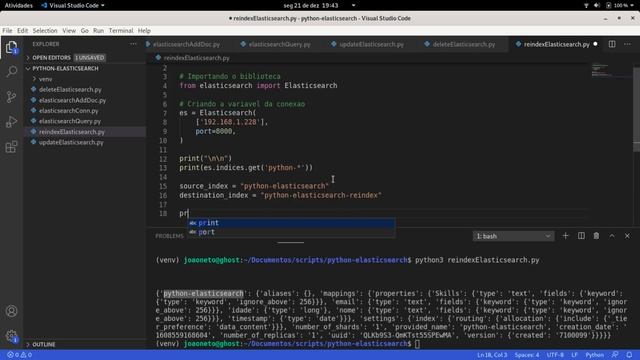Open the terminal selector dropdown 1: bash
The image size is (640, 360).
click(x=513, y=236)
